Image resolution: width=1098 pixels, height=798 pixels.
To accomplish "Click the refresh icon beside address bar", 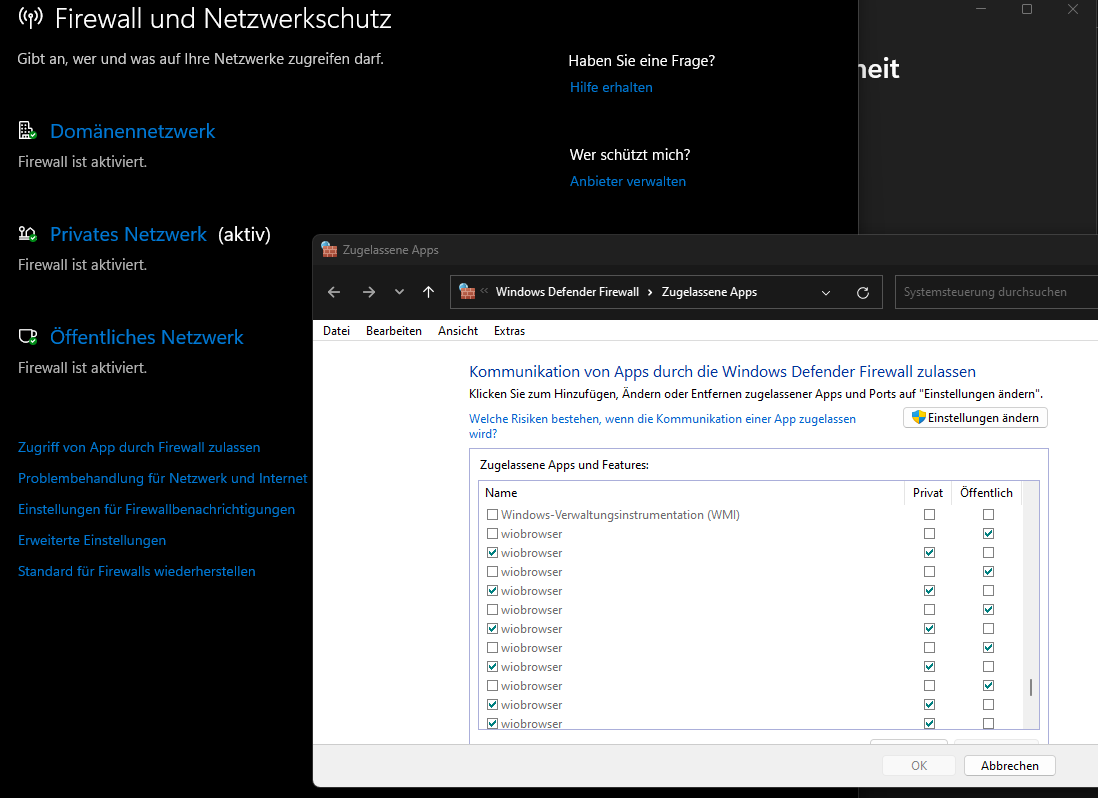I will coord(863,292).
